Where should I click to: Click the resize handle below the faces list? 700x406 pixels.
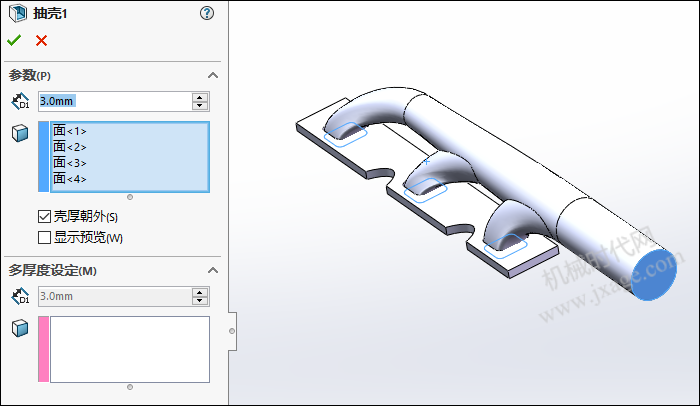(x=130, y=197)
